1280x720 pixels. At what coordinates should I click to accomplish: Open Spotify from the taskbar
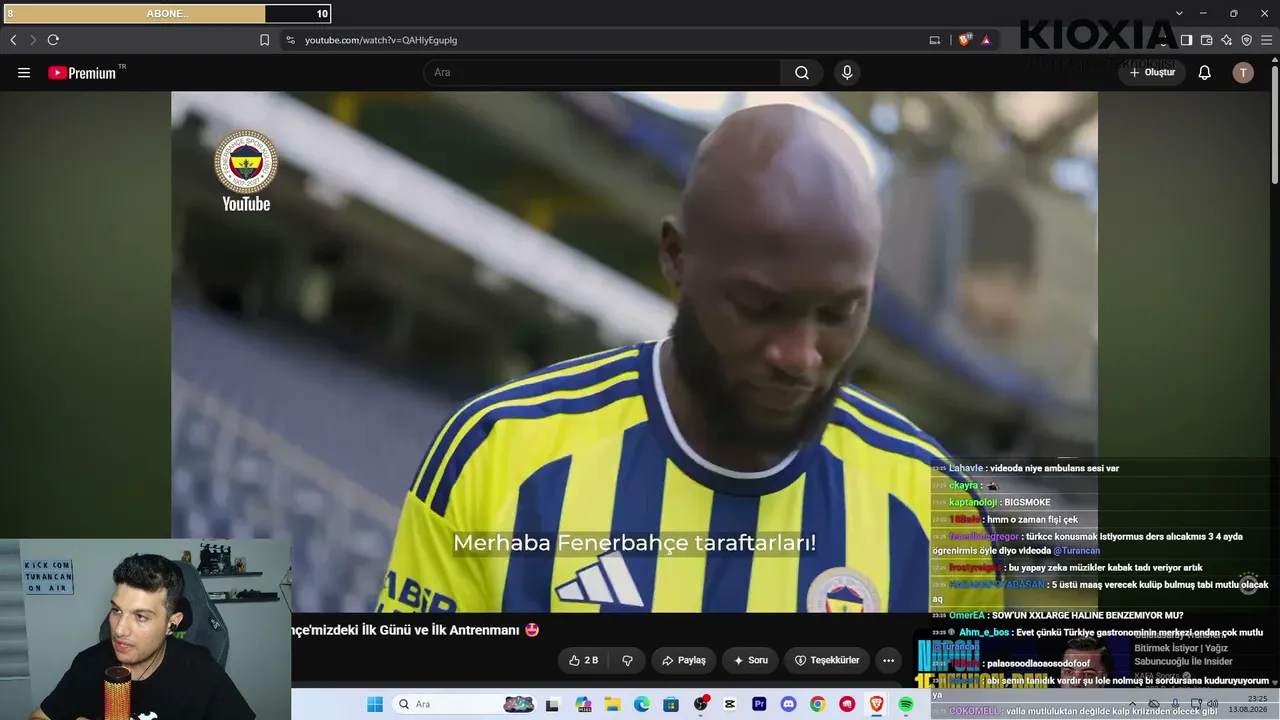[x=906, y=704]
